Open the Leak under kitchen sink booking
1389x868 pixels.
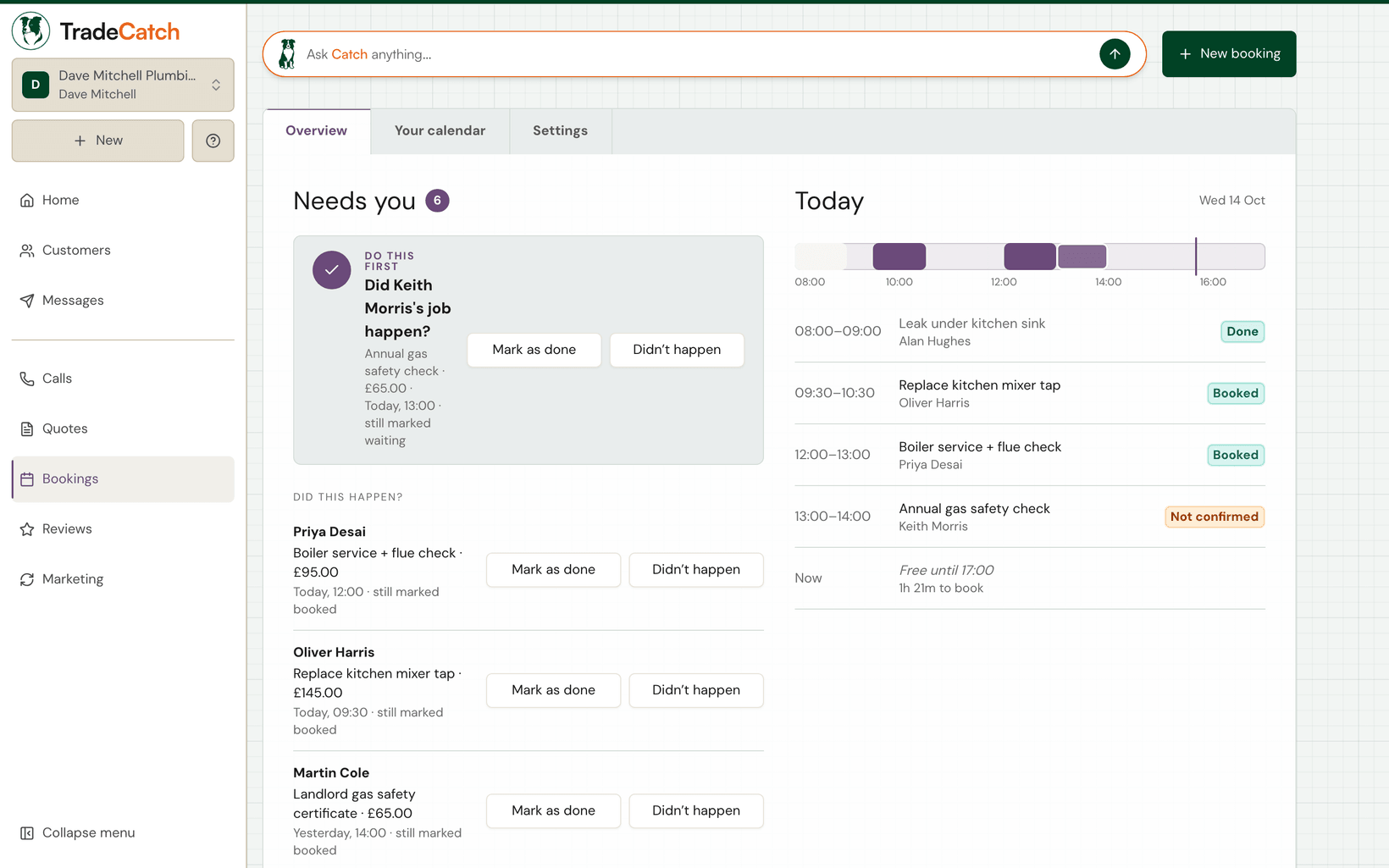pos(1030,332)
